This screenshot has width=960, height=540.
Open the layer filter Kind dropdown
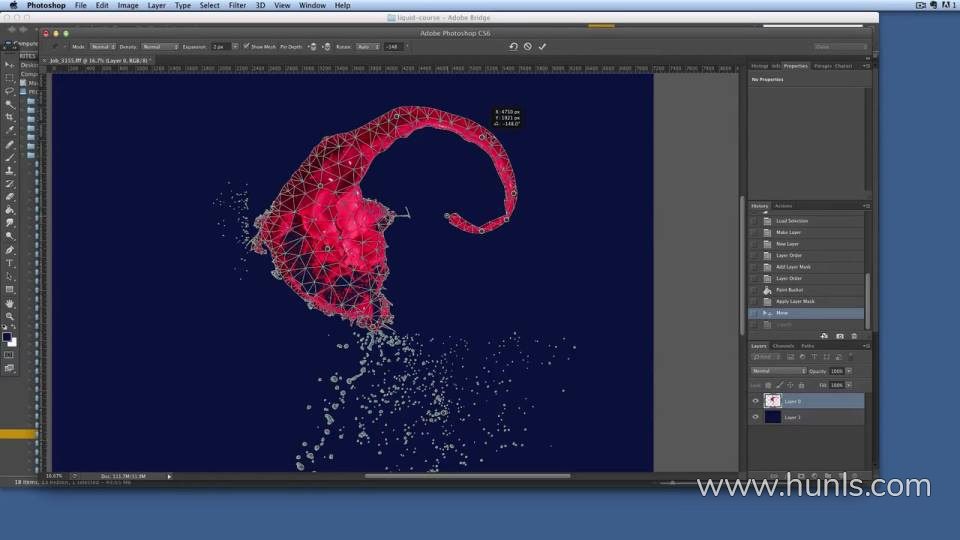click(767, 357)
